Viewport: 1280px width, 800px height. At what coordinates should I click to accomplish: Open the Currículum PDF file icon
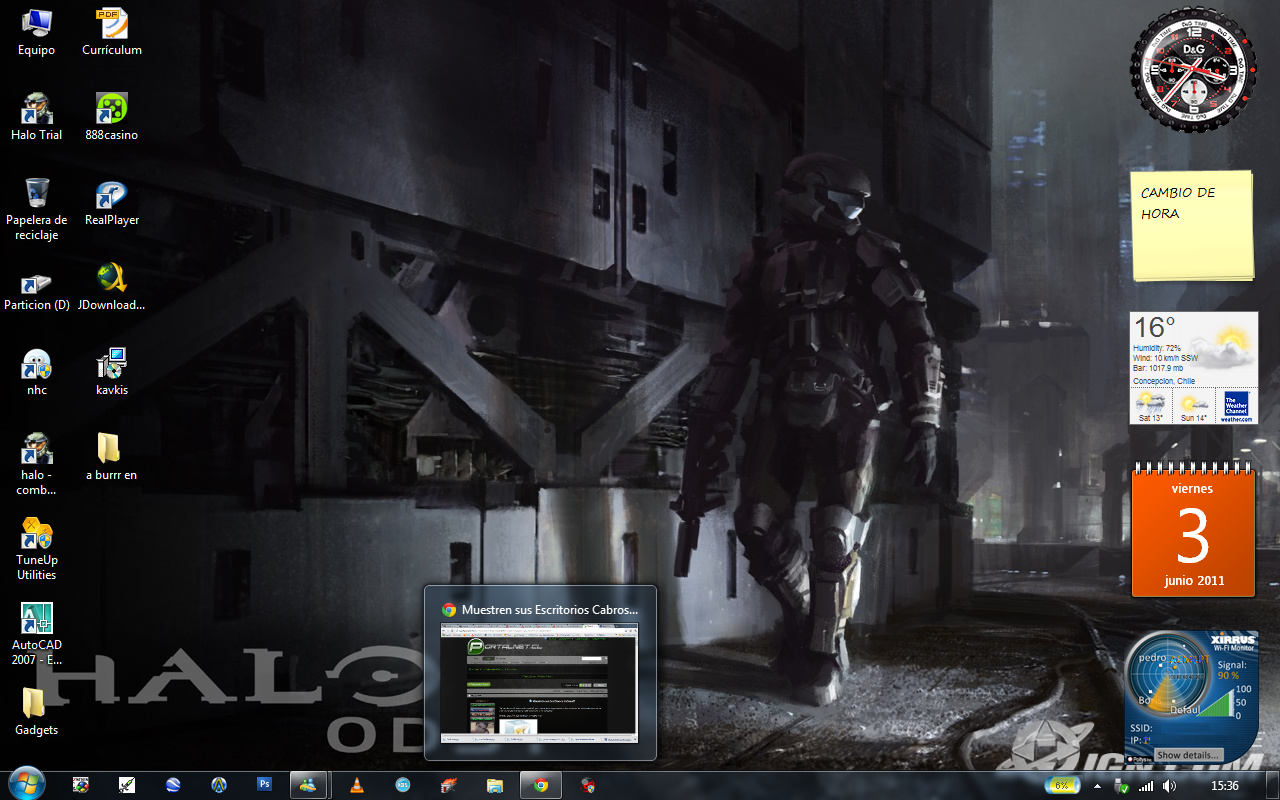point(111,32)
